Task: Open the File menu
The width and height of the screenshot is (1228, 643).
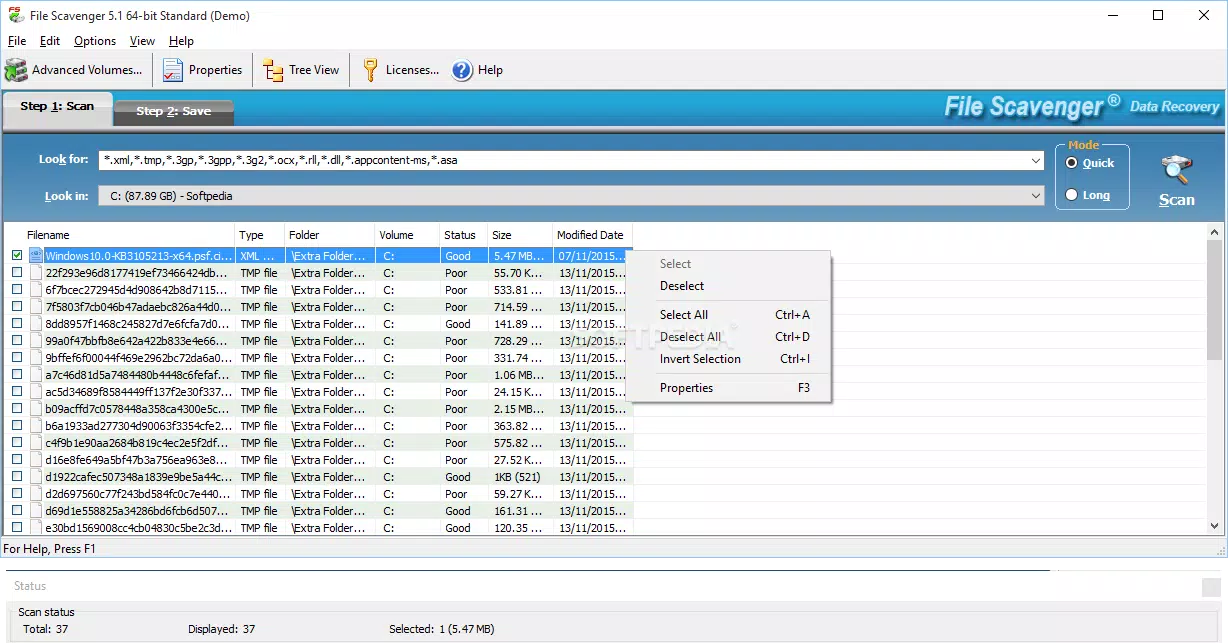Action: point(17,41)
